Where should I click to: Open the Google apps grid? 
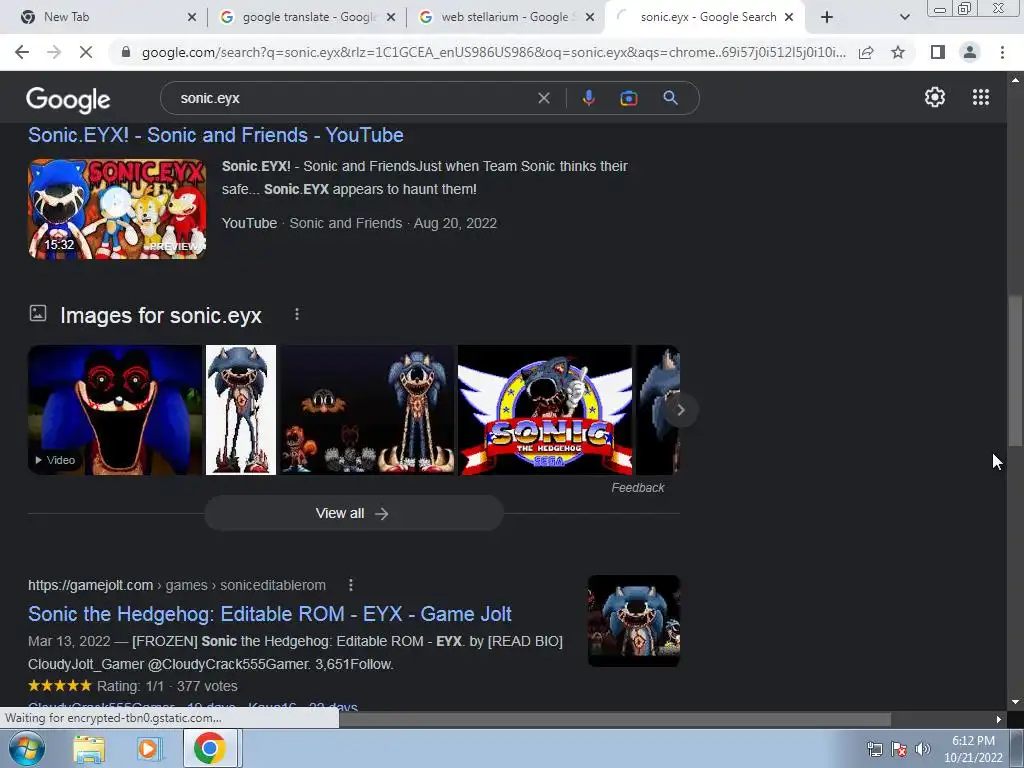click(980, 97)
